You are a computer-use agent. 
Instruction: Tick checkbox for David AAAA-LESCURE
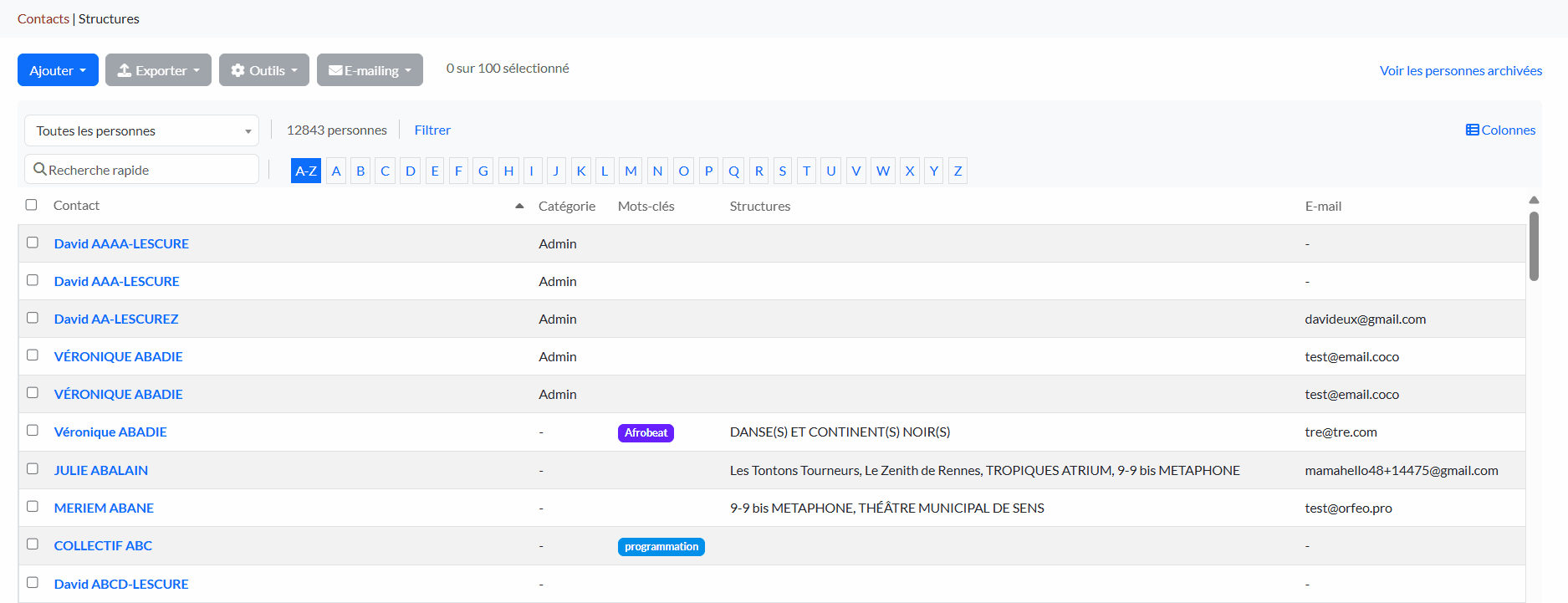(33, 243)
